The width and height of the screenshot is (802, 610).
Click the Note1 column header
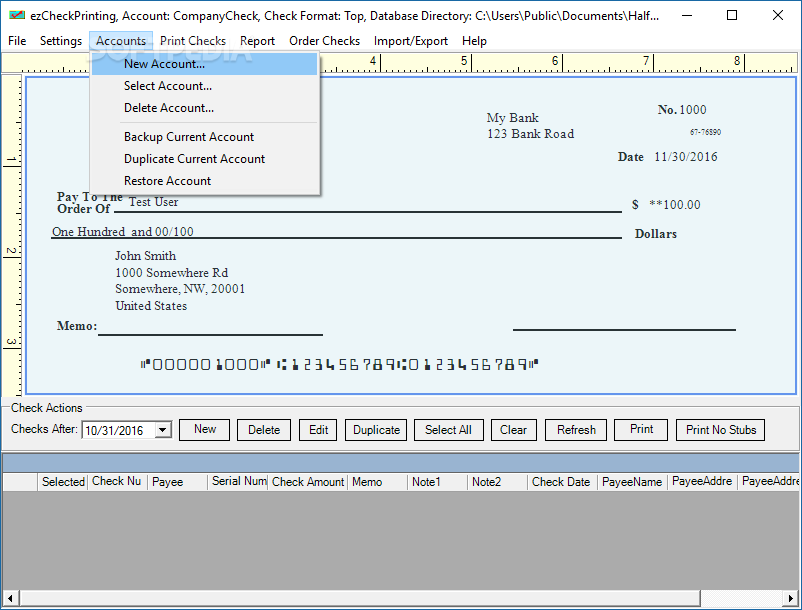(x=437, y=482)
